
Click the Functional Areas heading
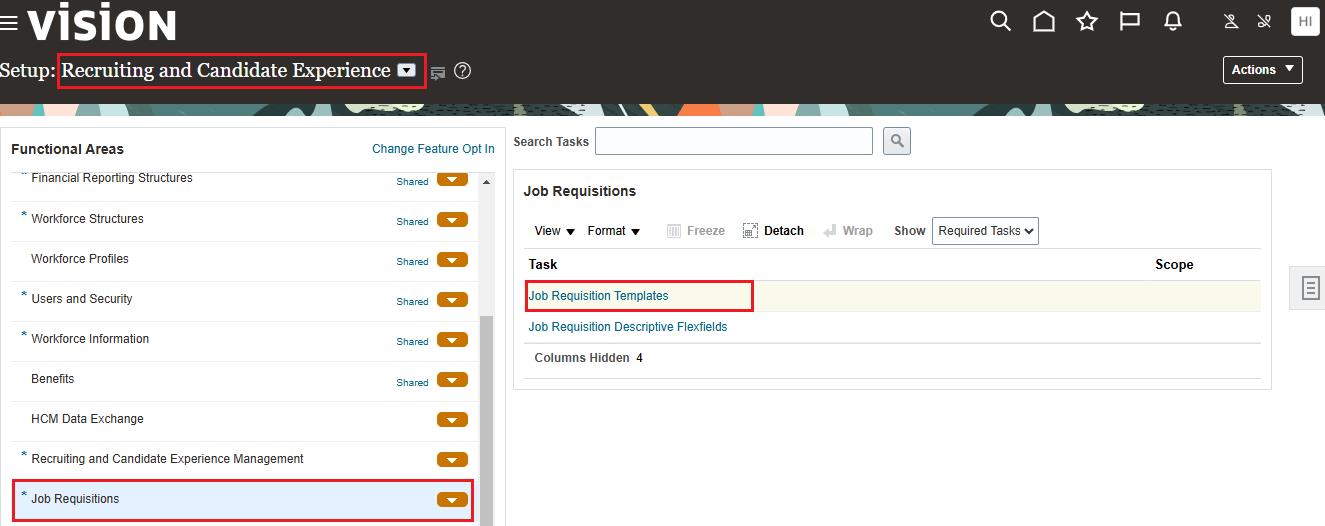point(67,149)
